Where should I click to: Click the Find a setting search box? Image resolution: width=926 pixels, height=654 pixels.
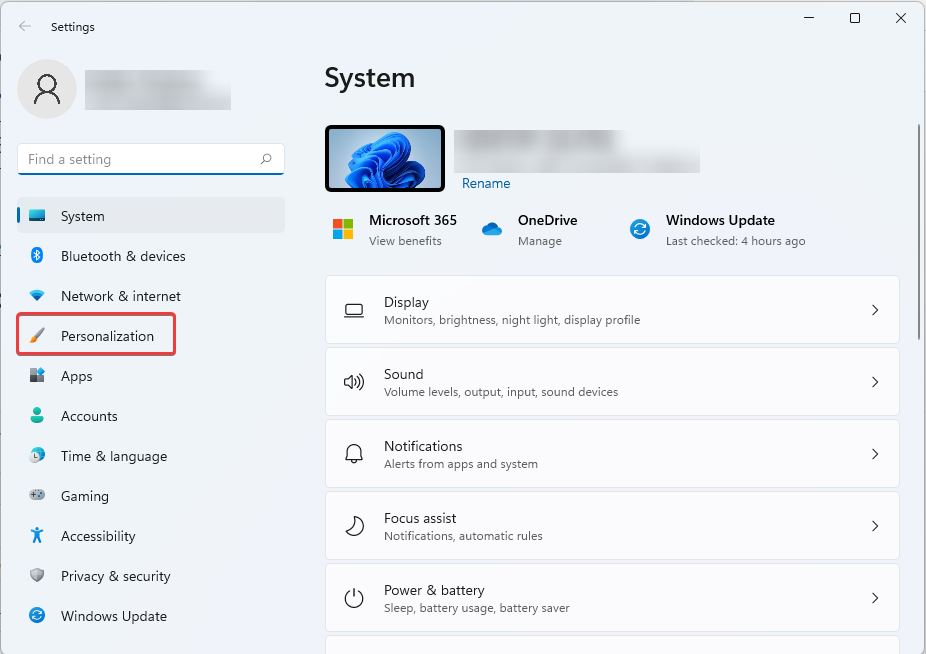click(150, 159)
